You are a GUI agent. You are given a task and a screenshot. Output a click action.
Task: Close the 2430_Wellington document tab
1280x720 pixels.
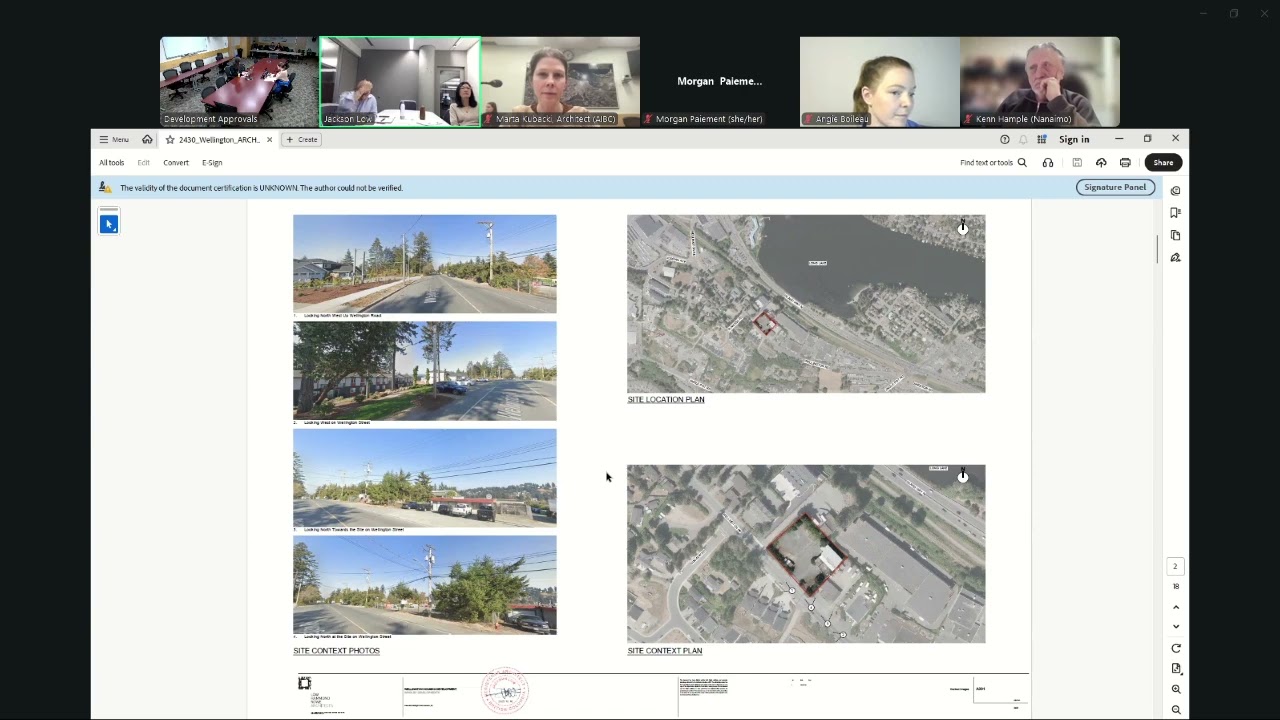(x=269, y=139)
